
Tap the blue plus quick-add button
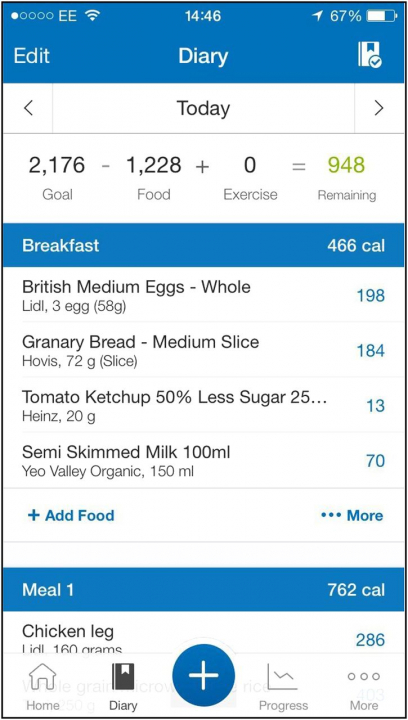click(x=203, y=676)
